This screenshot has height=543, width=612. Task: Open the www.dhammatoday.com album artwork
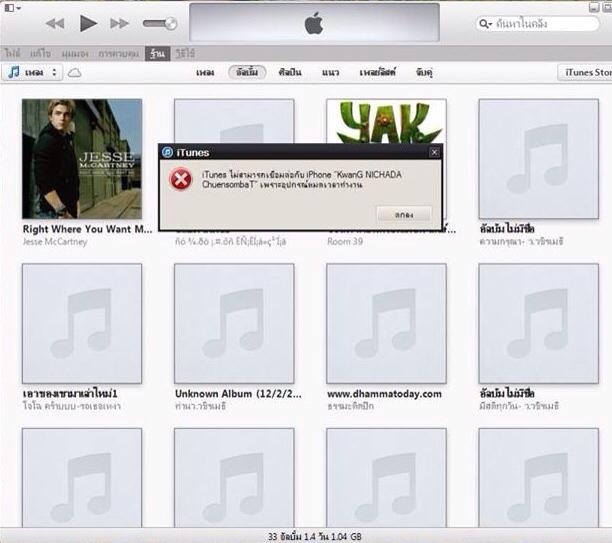pyautogui.click(x=386, y=324)
